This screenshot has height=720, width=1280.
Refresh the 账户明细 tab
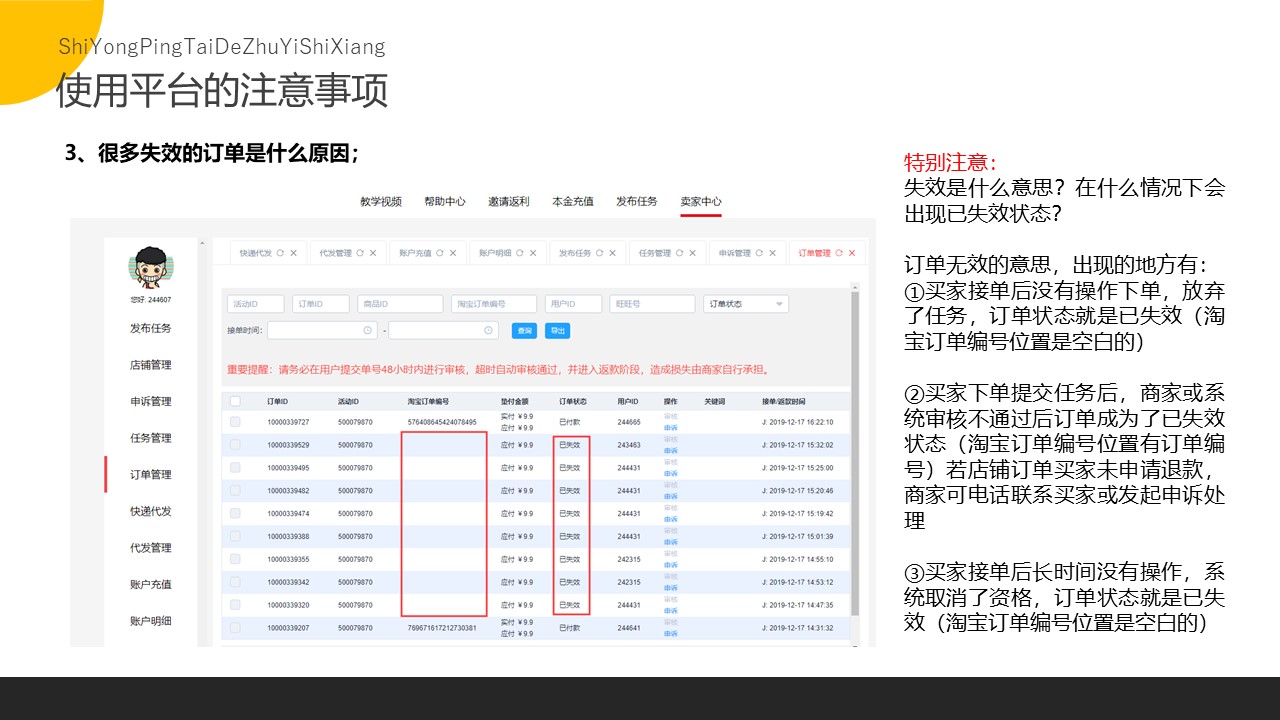pos(519,253)
